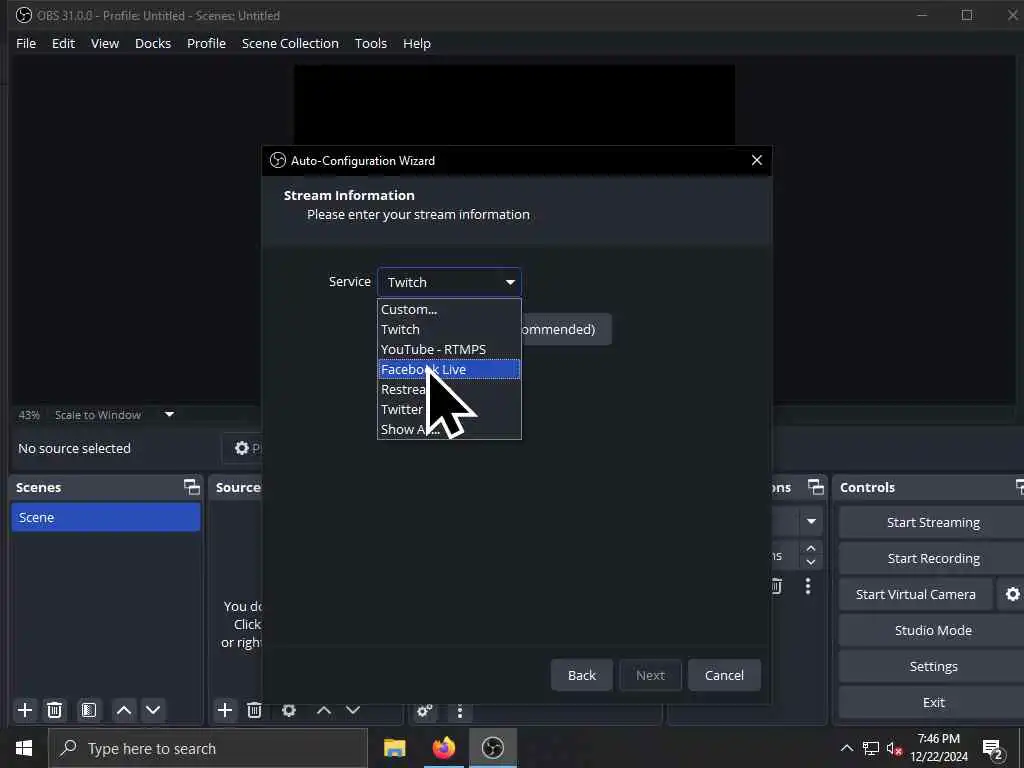Select the Scene item in Scenes list

pos(106,517)
